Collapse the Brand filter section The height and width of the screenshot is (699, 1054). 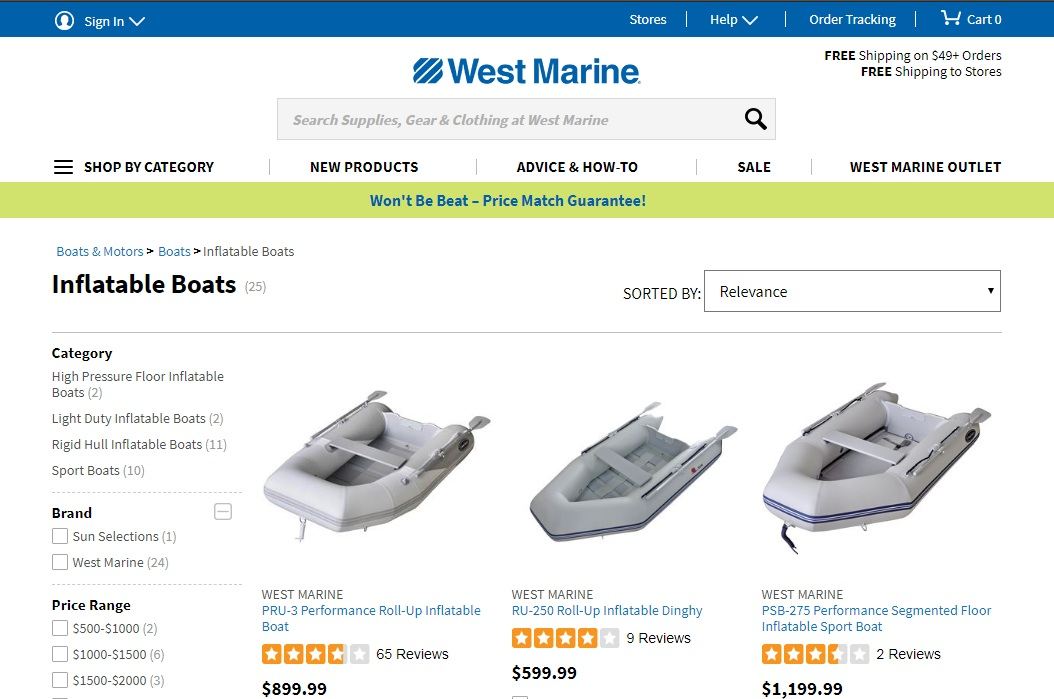223,512
